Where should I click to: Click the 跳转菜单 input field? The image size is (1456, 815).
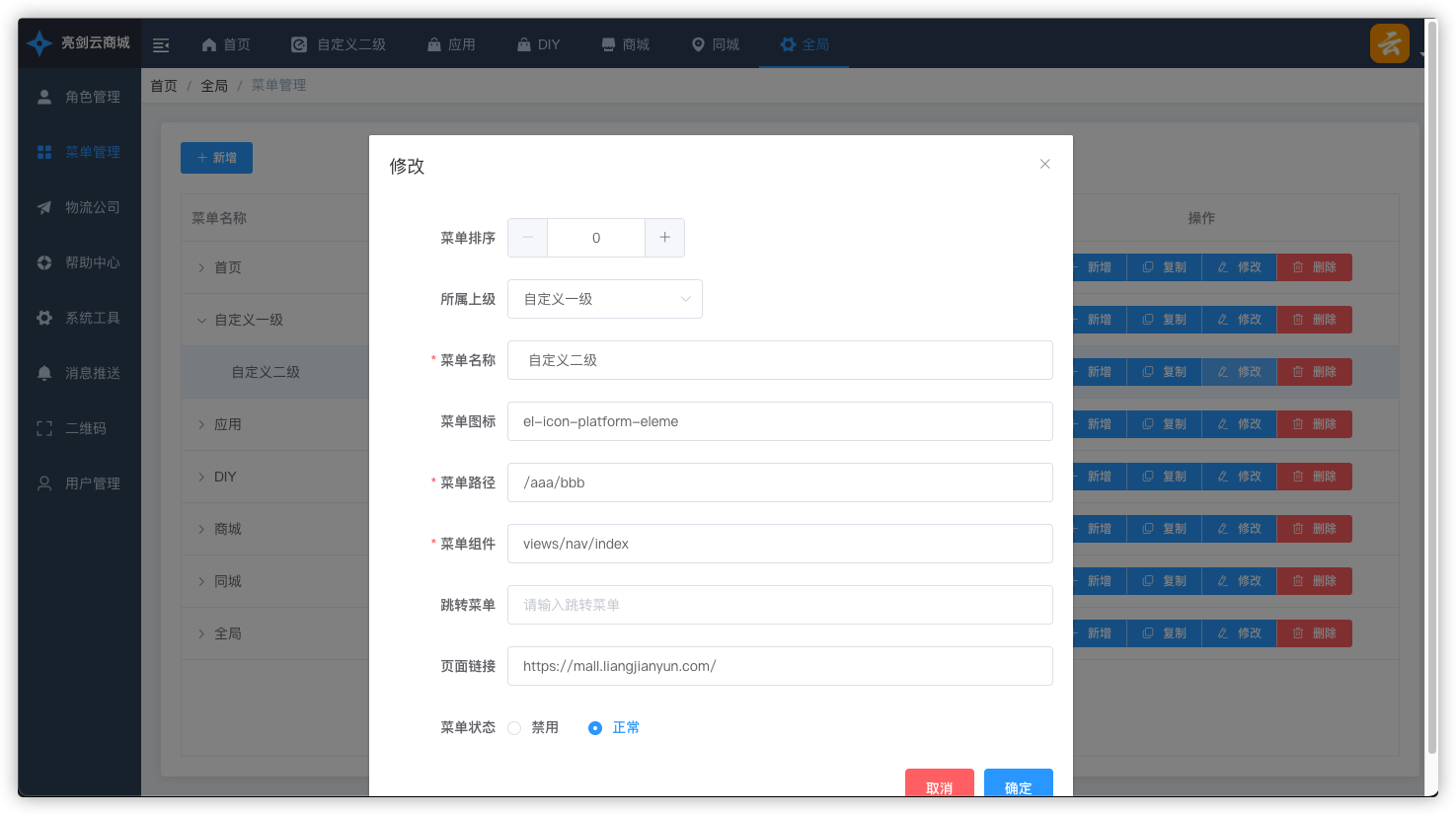pyautogui.click(x=780, y=605)
